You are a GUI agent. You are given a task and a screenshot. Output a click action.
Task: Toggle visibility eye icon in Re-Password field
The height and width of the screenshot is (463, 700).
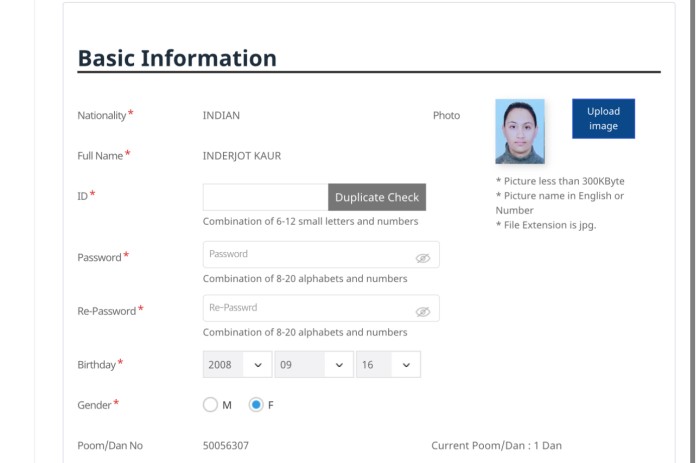point(422,311)
